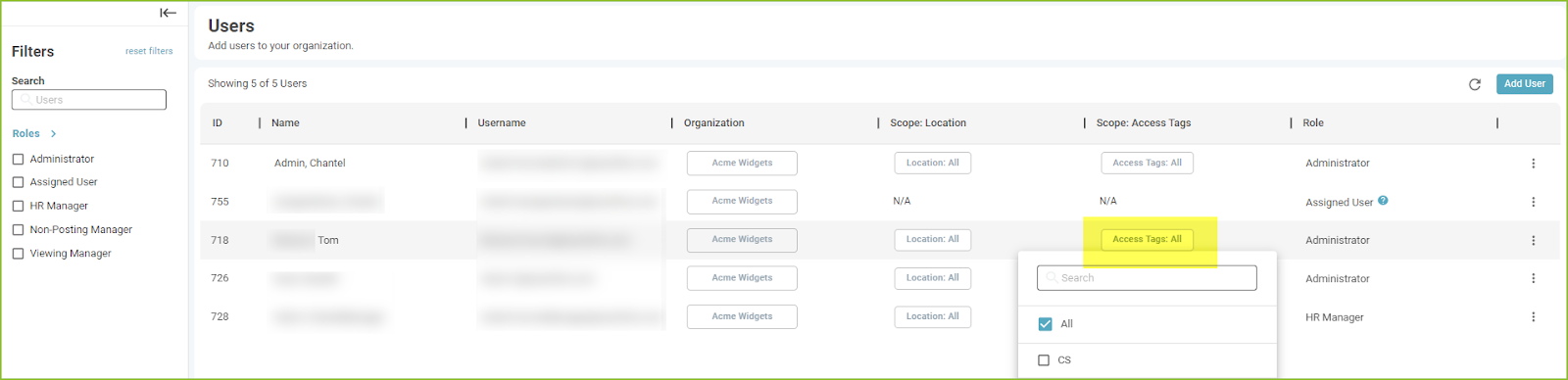
Task: Open Location: All scope for user 710
Action: [932, 163]
